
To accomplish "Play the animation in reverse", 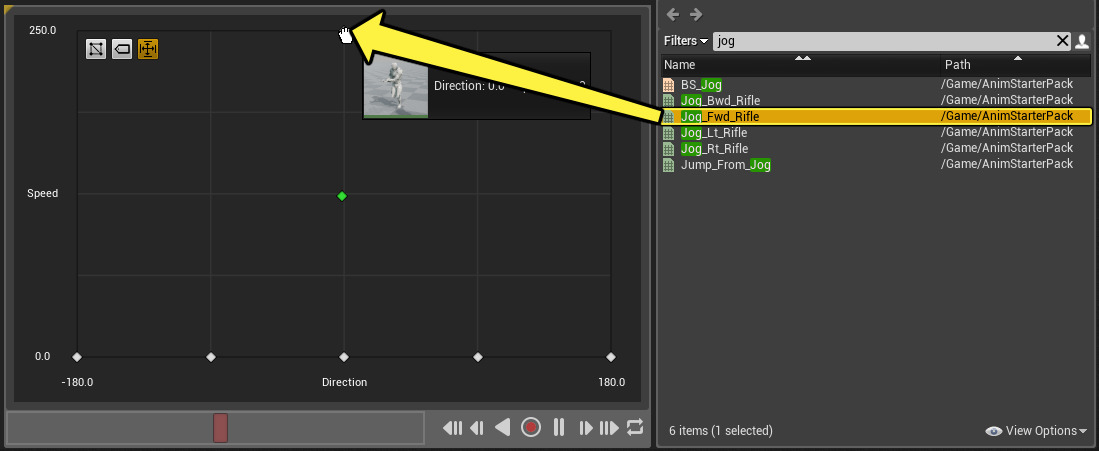I will coord(503,428).
